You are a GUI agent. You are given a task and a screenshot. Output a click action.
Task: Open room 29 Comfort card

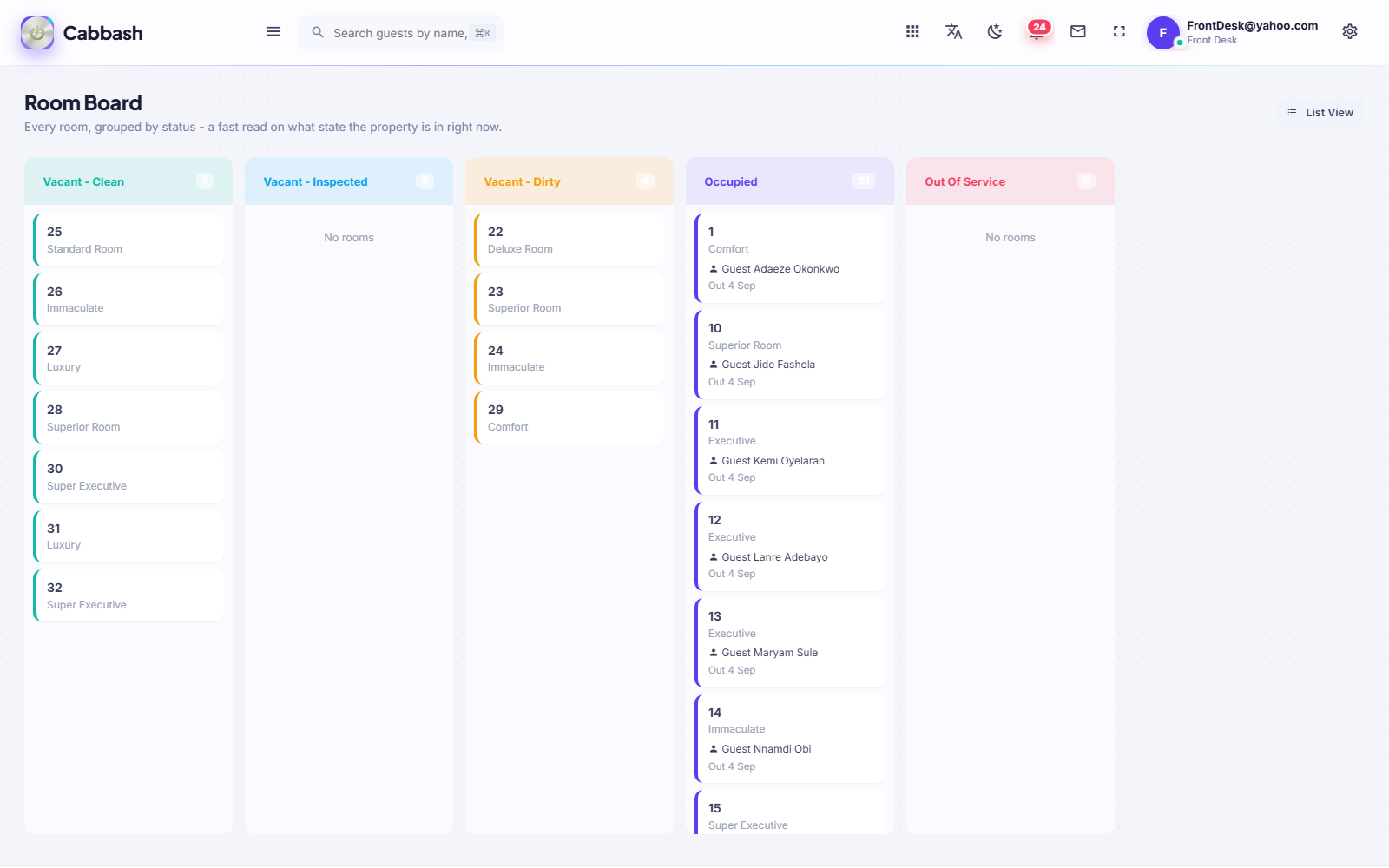(569, 418)
